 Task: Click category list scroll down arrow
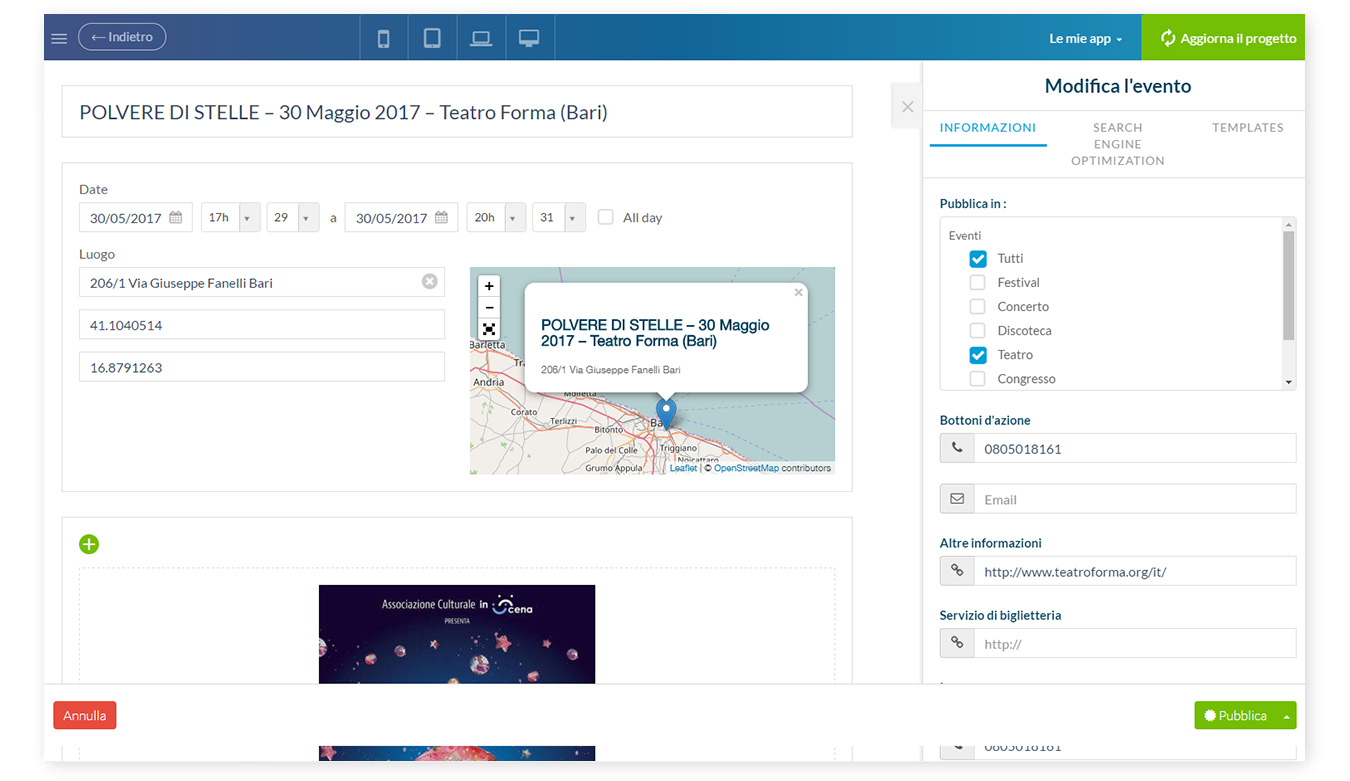[x=1288, y=382]
